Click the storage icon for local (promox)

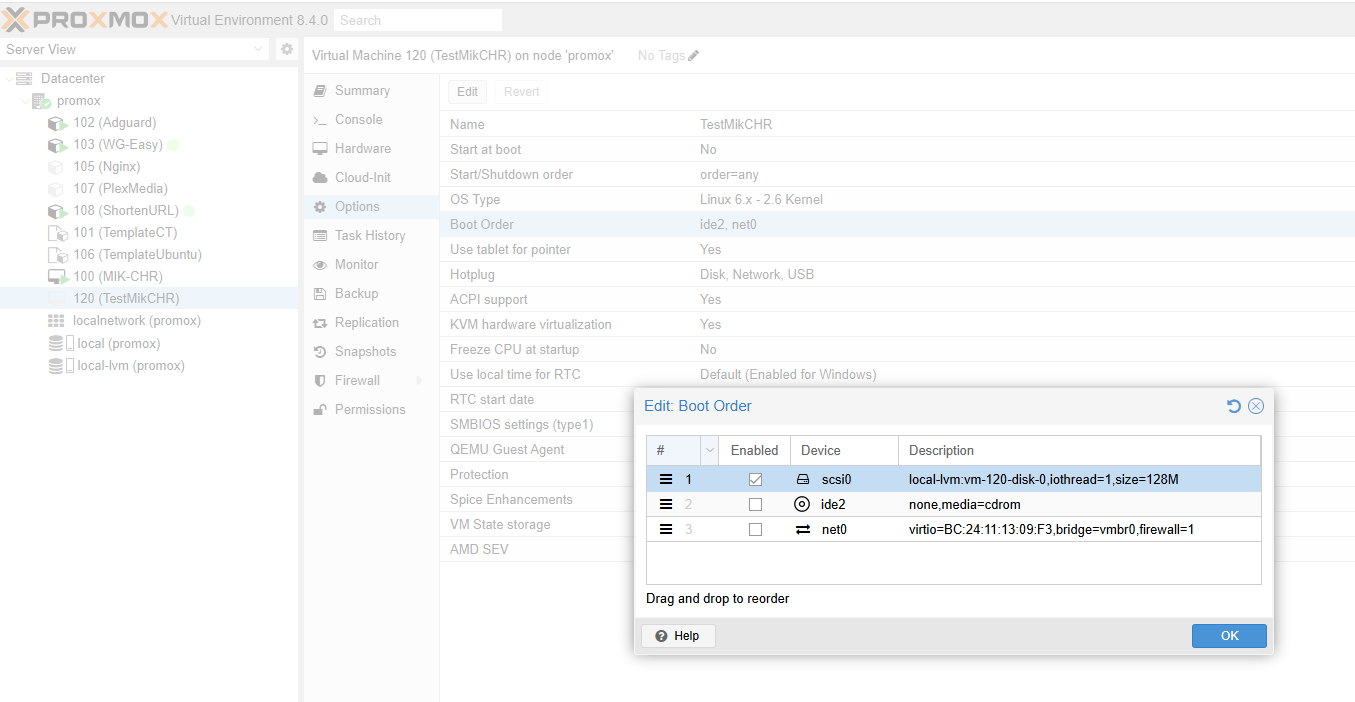pyautogui.click(x=56, y=343)
